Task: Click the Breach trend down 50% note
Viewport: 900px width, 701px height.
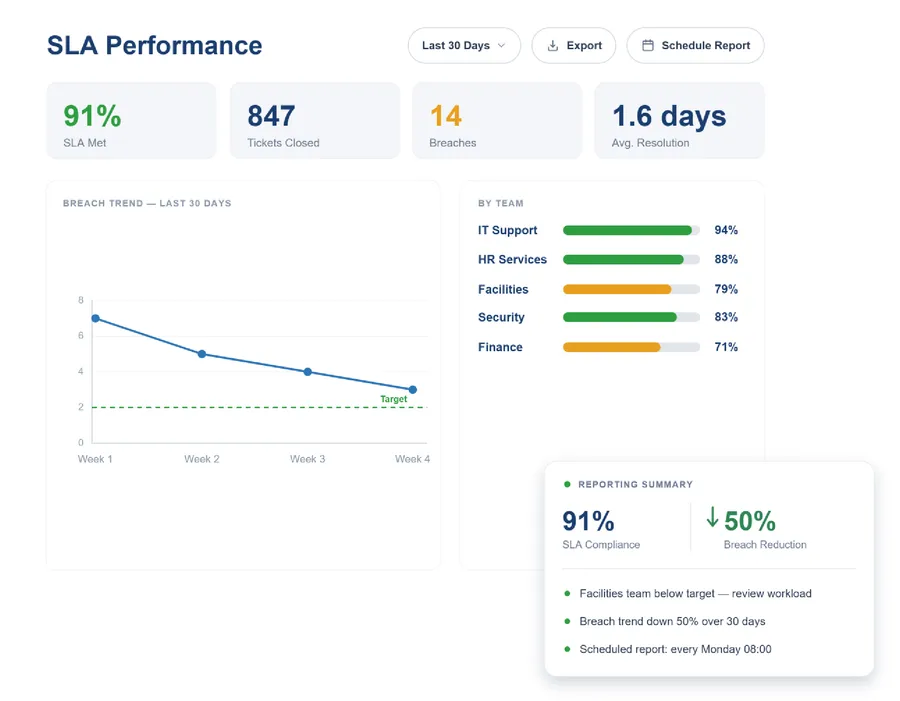Action: click(x=672, y=621)
